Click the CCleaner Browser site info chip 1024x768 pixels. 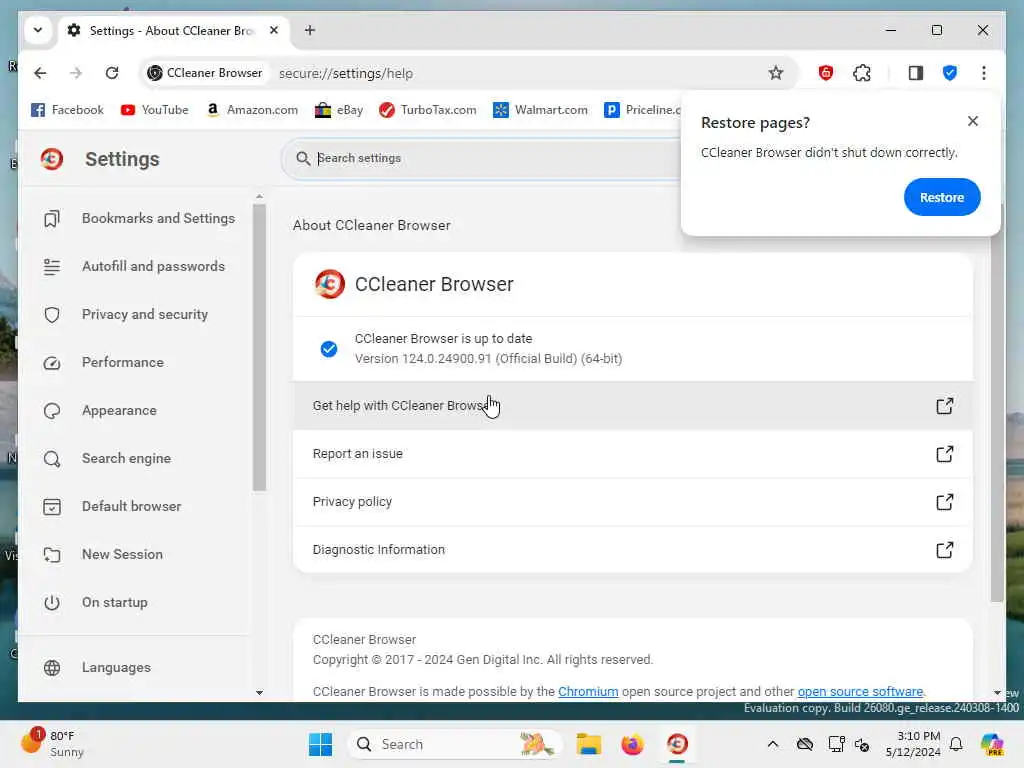click(205, 73)
